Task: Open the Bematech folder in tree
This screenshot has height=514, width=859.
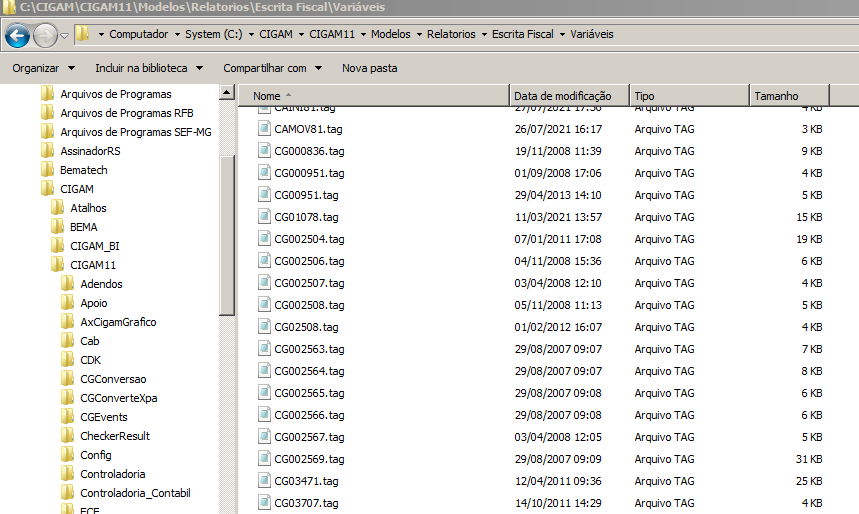Action: (x=84, y=170)
